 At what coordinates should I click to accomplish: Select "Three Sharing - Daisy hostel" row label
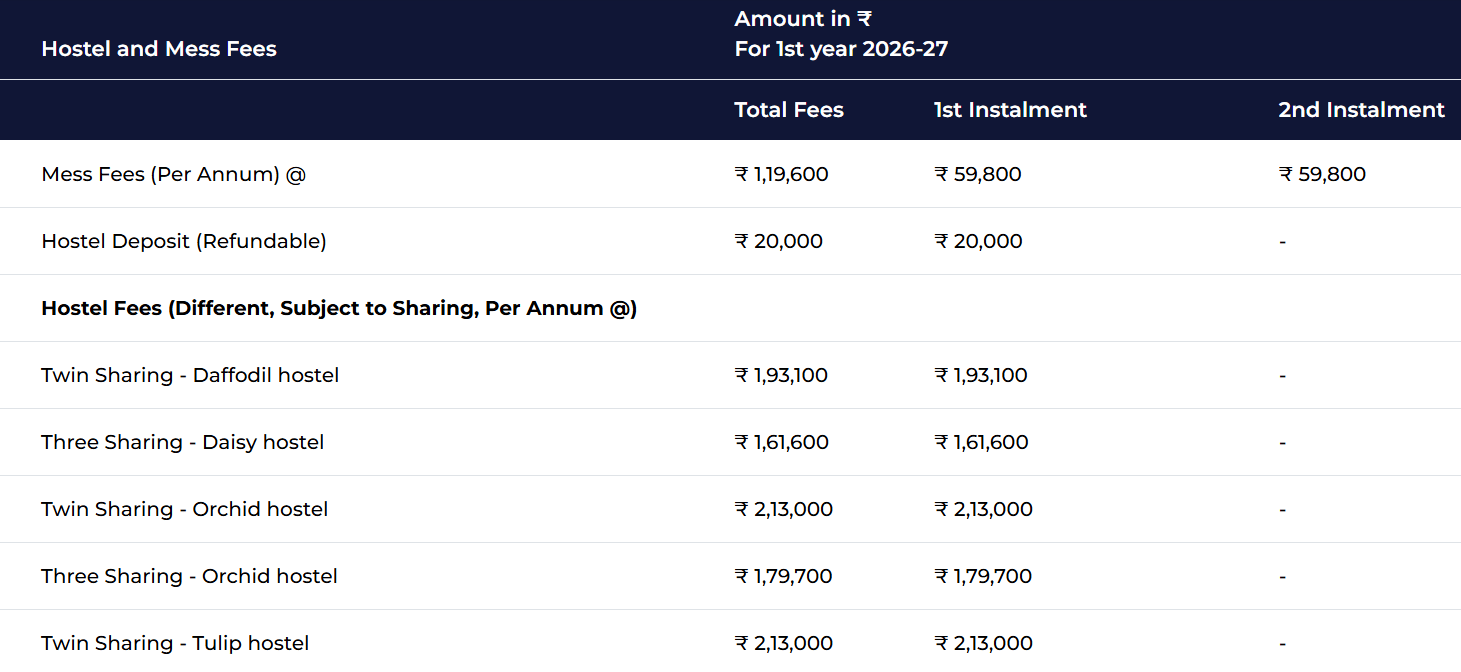183,442
